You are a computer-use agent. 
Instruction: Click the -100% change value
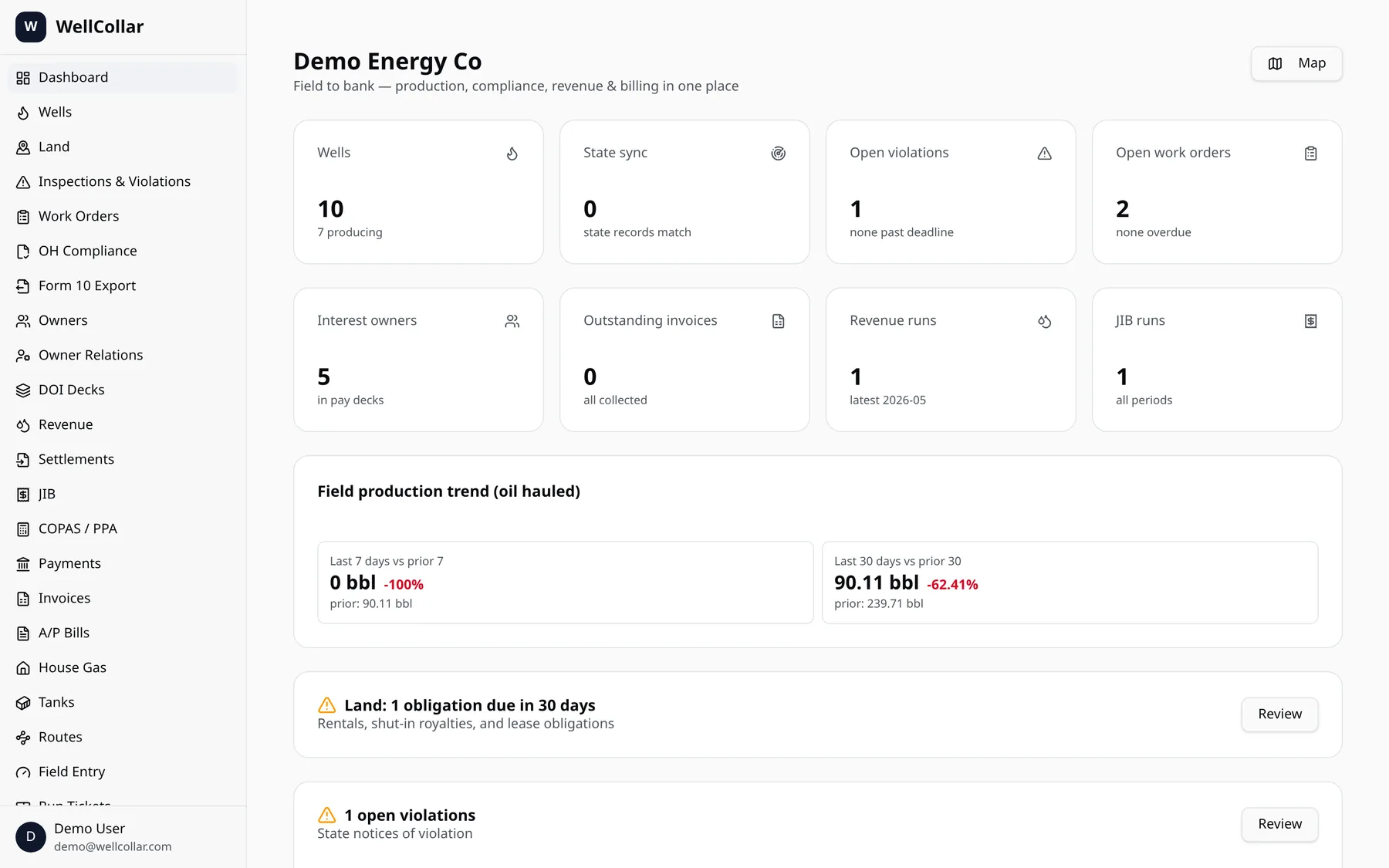point(404,585)
